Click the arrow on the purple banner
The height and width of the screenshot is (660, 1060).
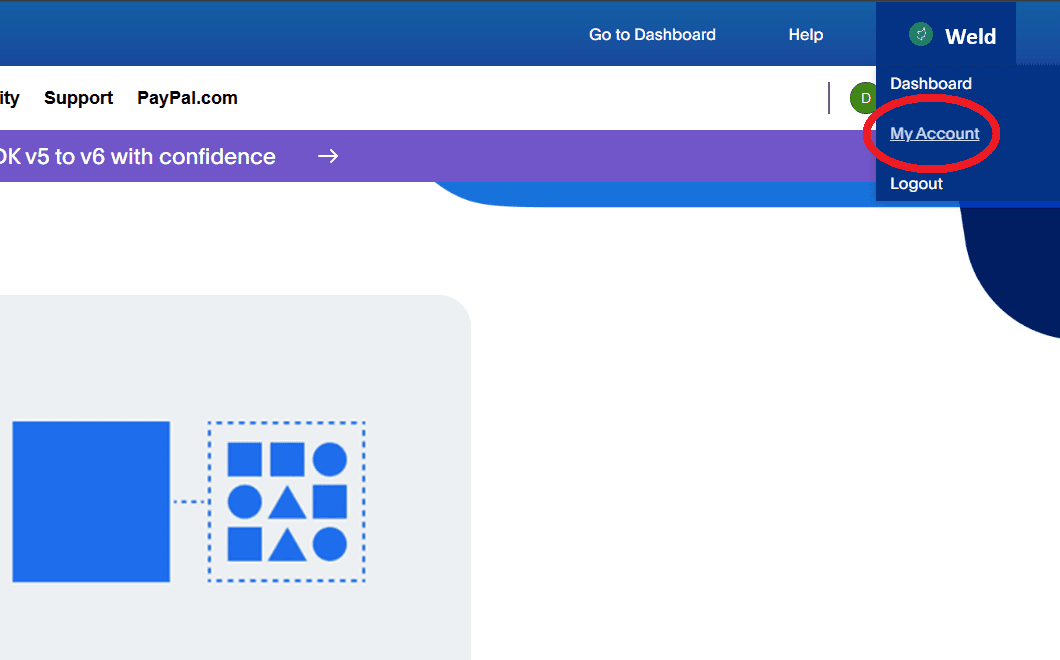tap(327, 156)
